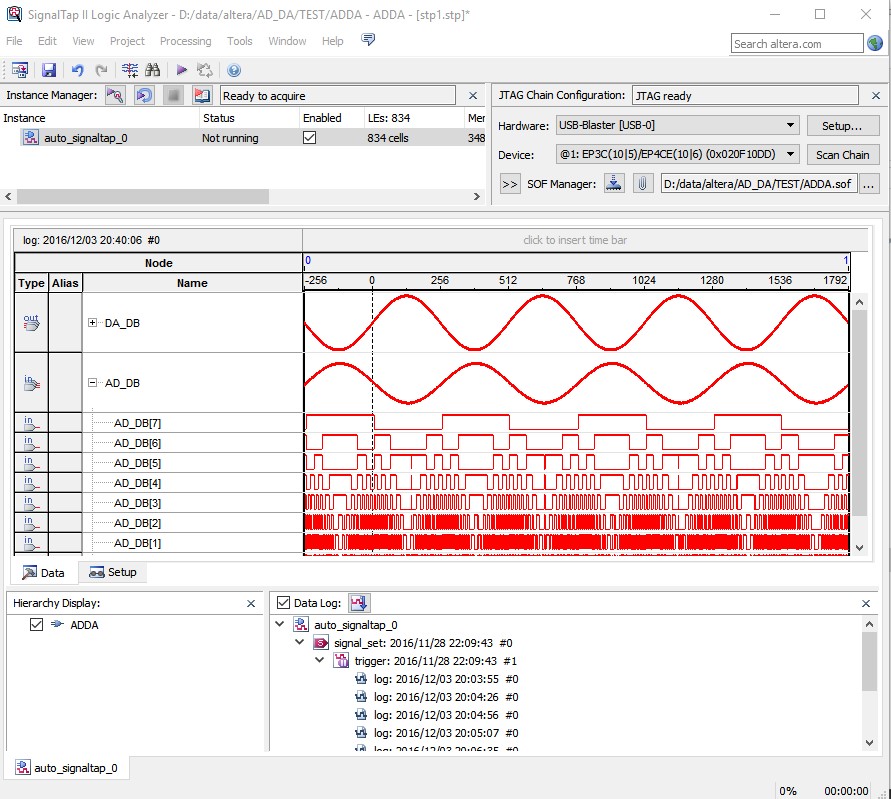Expand the DA_DB bus node
This screenshot has width=891, height=799.
94,322
